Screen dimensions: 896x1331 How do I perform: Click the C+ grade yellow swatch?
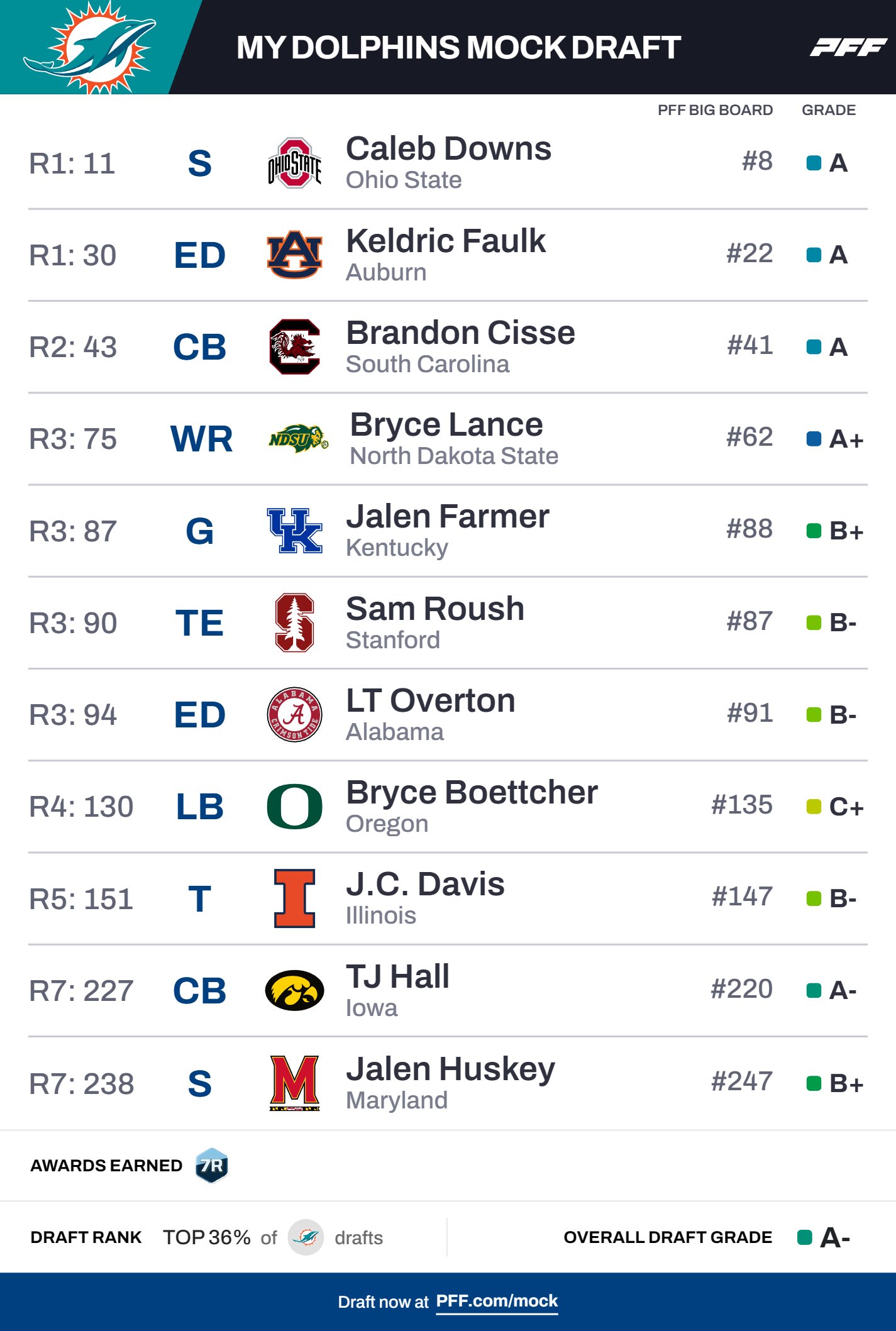[814, 807]
